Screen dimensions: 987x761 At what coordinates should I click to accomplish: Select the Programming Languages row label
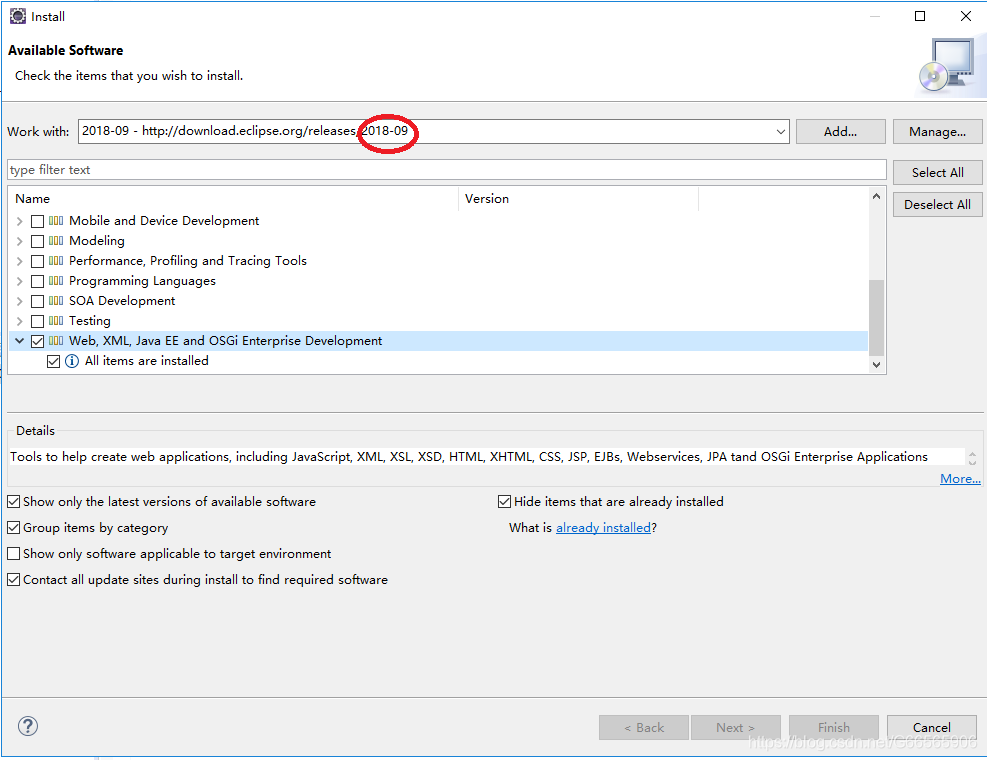142,281
